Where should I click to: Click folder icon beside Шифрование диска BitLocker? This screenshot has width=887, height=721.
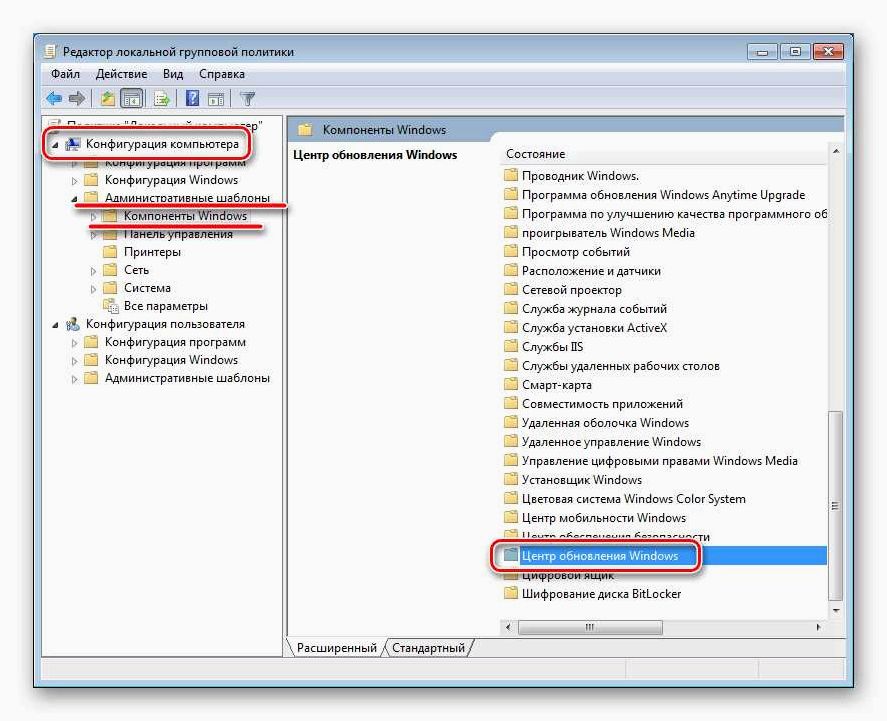pyautogui.click(x=511, y=594)
